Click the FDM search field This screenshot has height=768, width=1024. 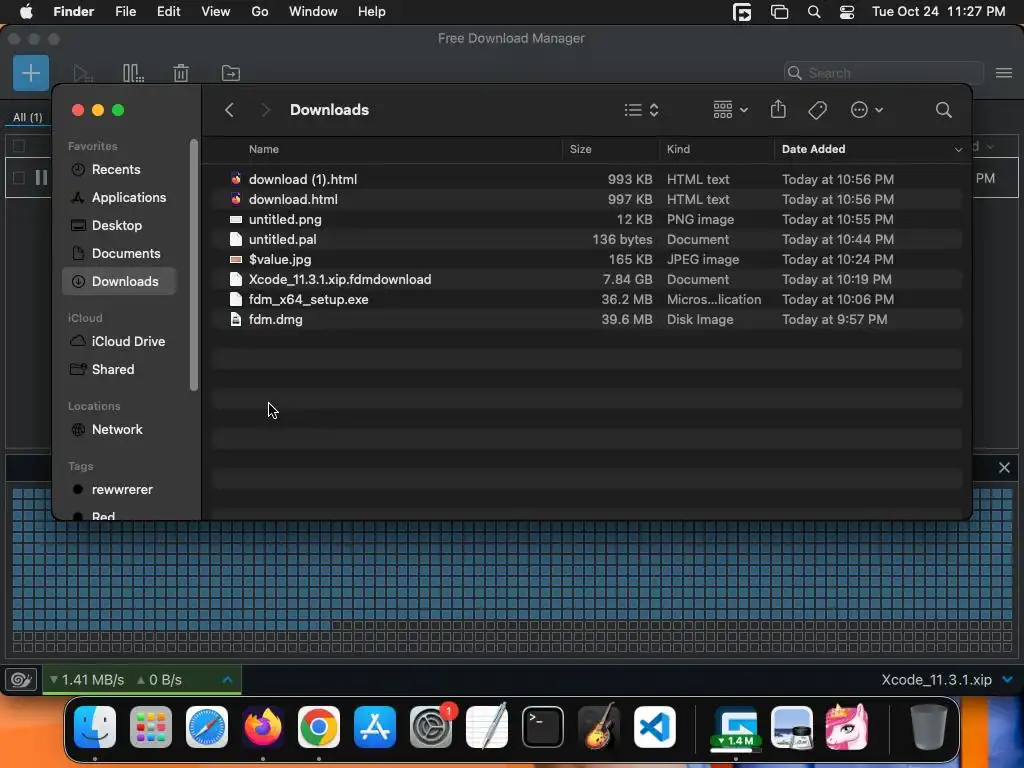click(x=884, y=73)
